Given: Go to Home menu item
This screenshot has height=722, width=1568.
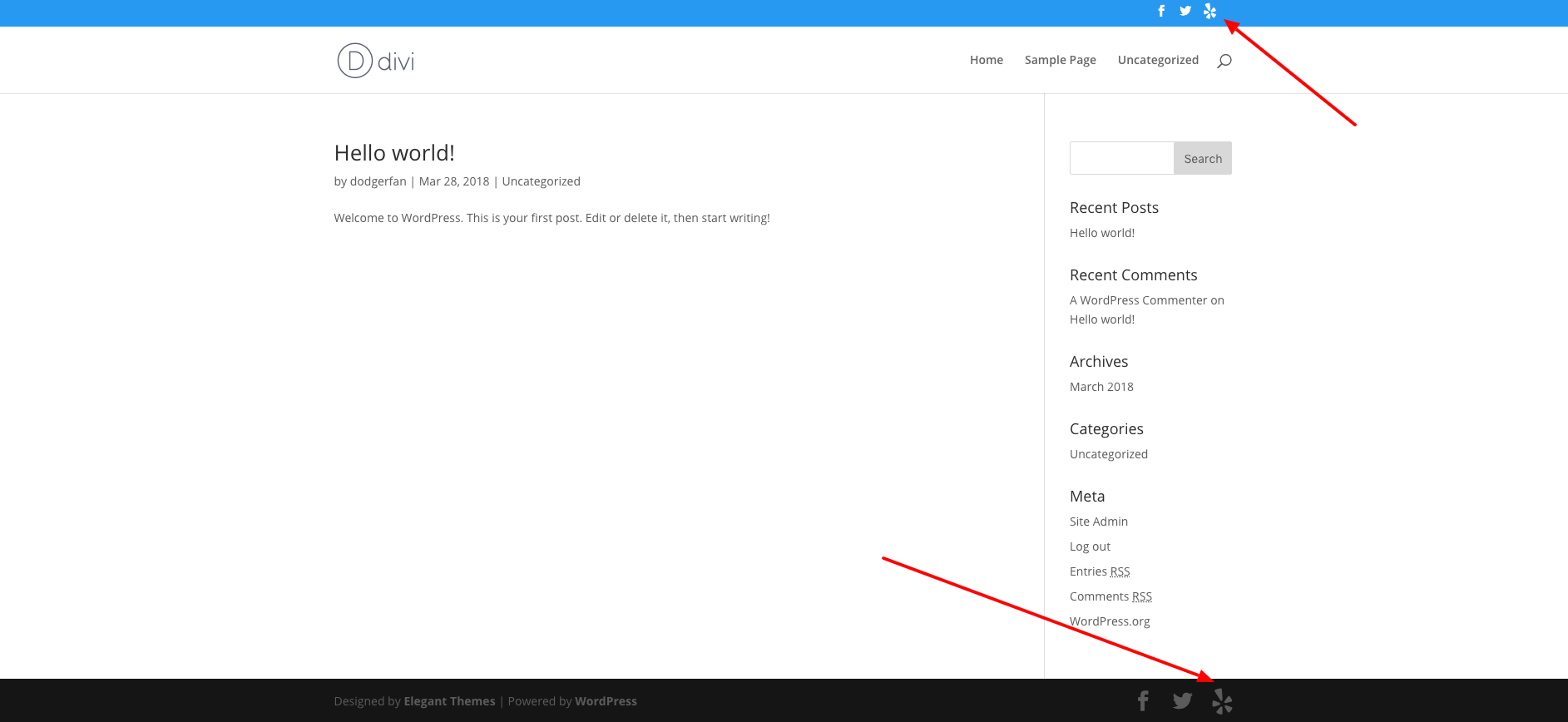Looking at the screenshot, I should pyautogui.click(x=987, y=60).
